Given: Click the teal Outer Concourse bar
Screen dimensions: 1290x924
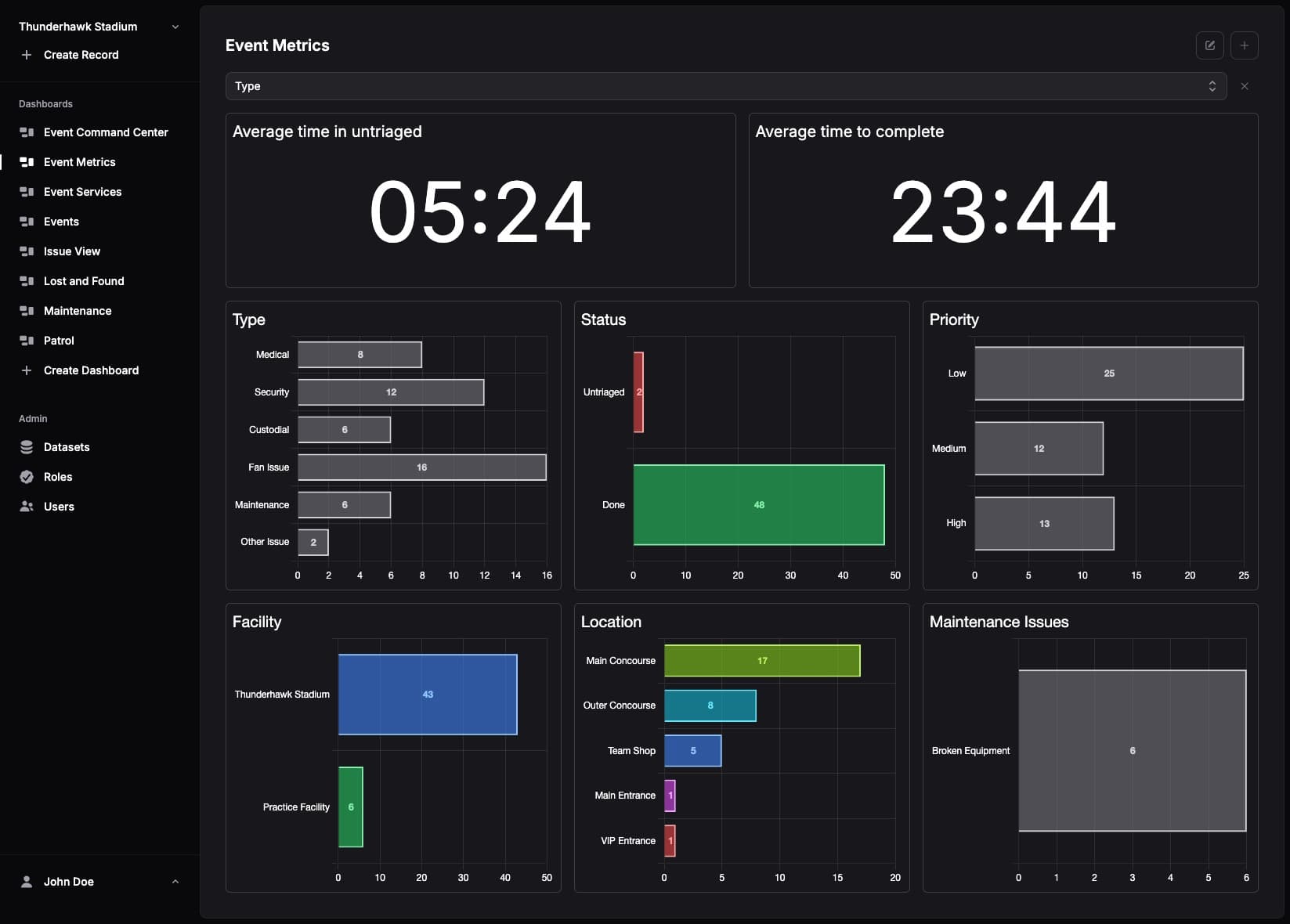Looking at the screenshot, I should 710,706.
